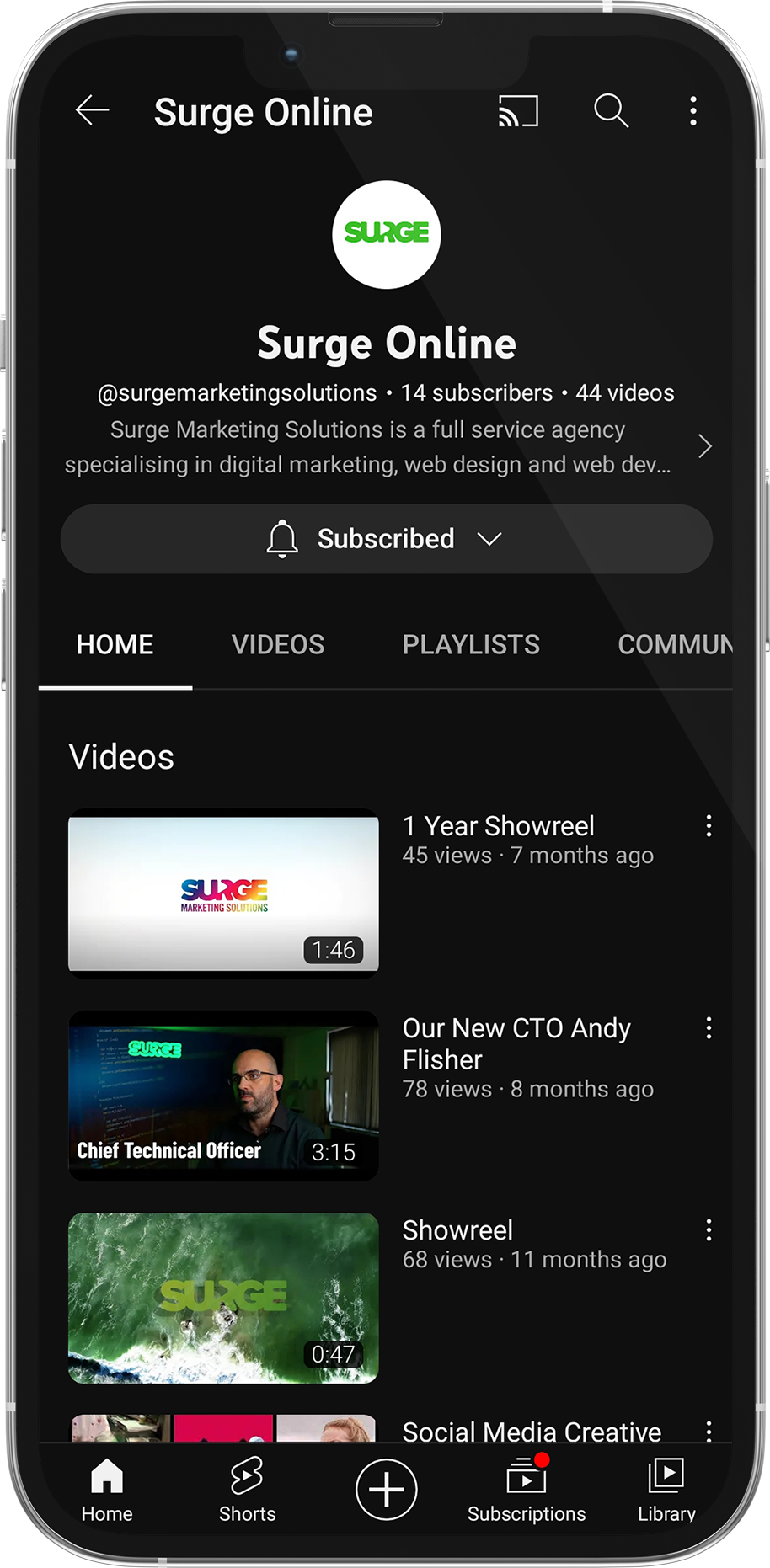Open the Chief Technical Officer video thumbnail
This screenshot has height=1568, width=770.
(x=223, y=1096)
